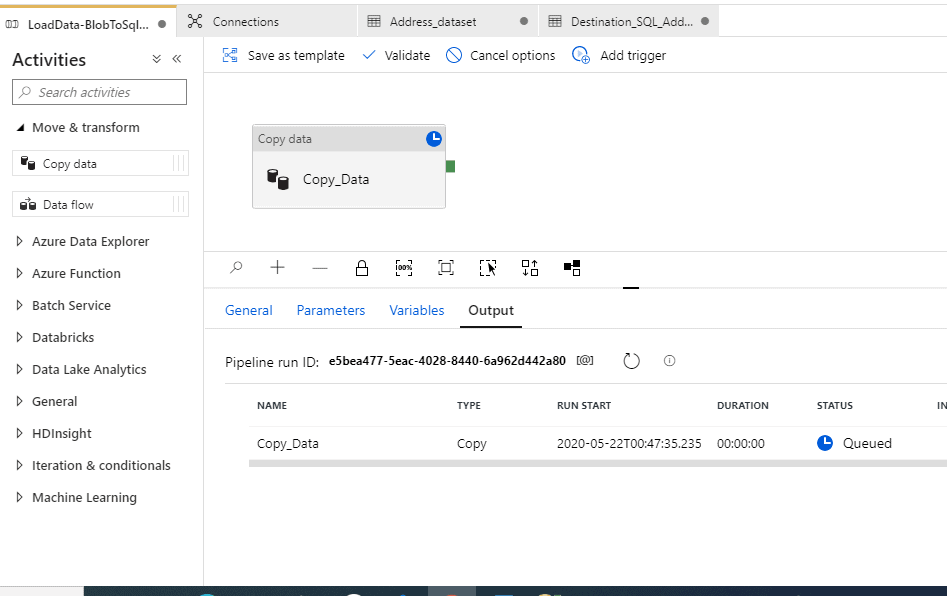Click the zoom to 100% icon

[x=404, y=268]
